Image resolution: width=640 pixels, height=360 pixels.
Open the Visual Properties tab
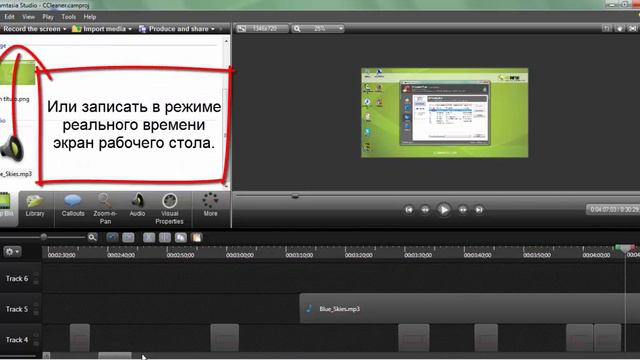pyautogui.click(x=169, y=209)
